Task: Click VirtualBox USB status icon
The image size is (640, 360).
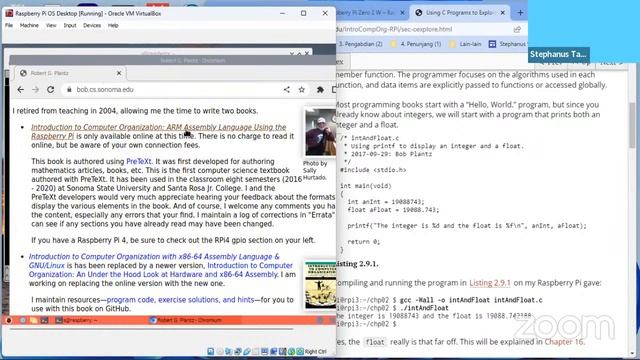Action: click(x=247, y=351)
